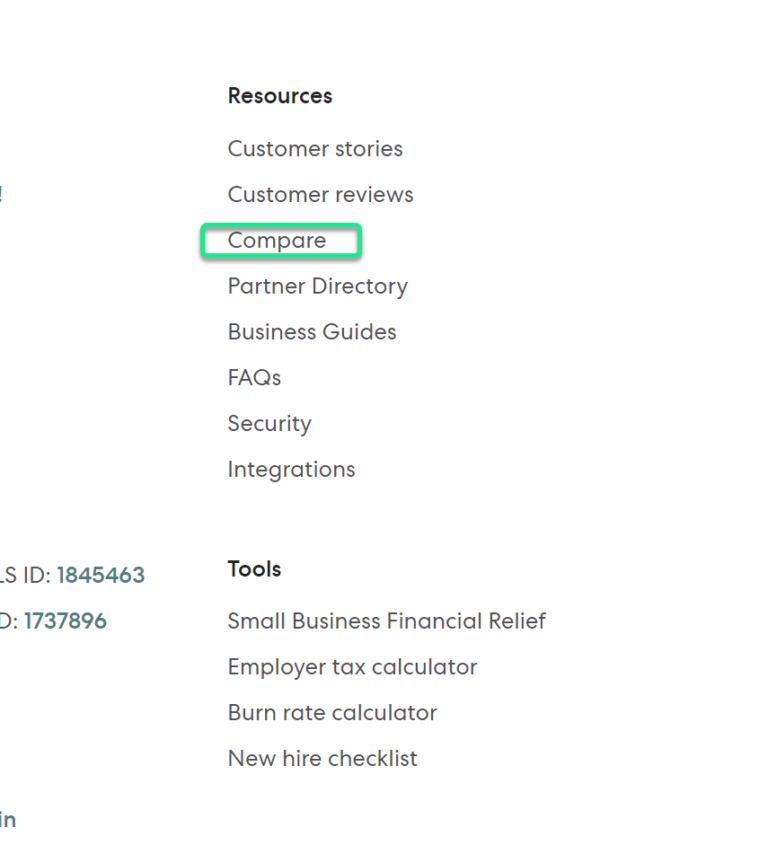Click the Tools section heading

point(254,570)
